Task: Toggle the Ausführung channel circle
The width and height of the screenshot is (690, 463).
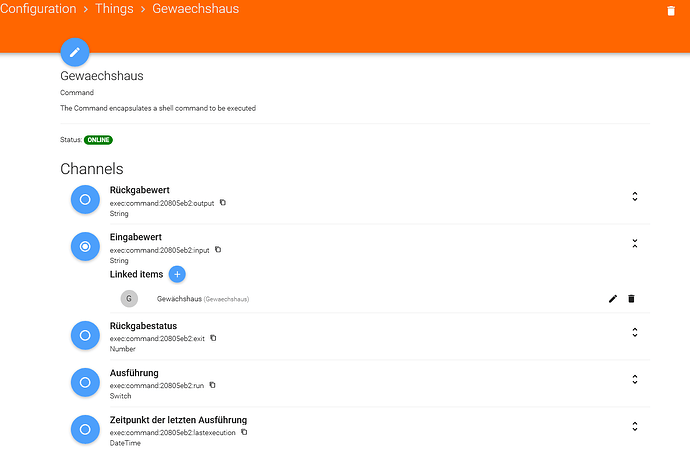Action: point(85,382)
